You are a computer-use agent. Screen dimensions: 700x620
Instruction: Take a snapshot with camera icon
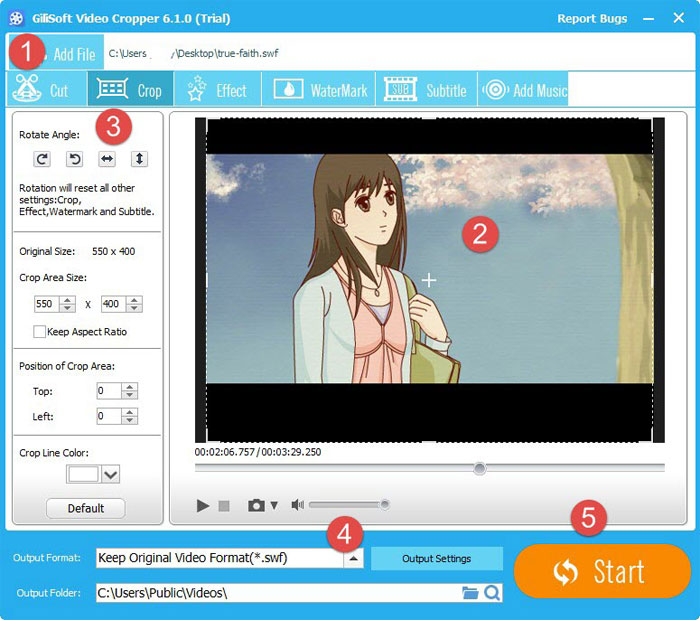[x=256, y=506]
